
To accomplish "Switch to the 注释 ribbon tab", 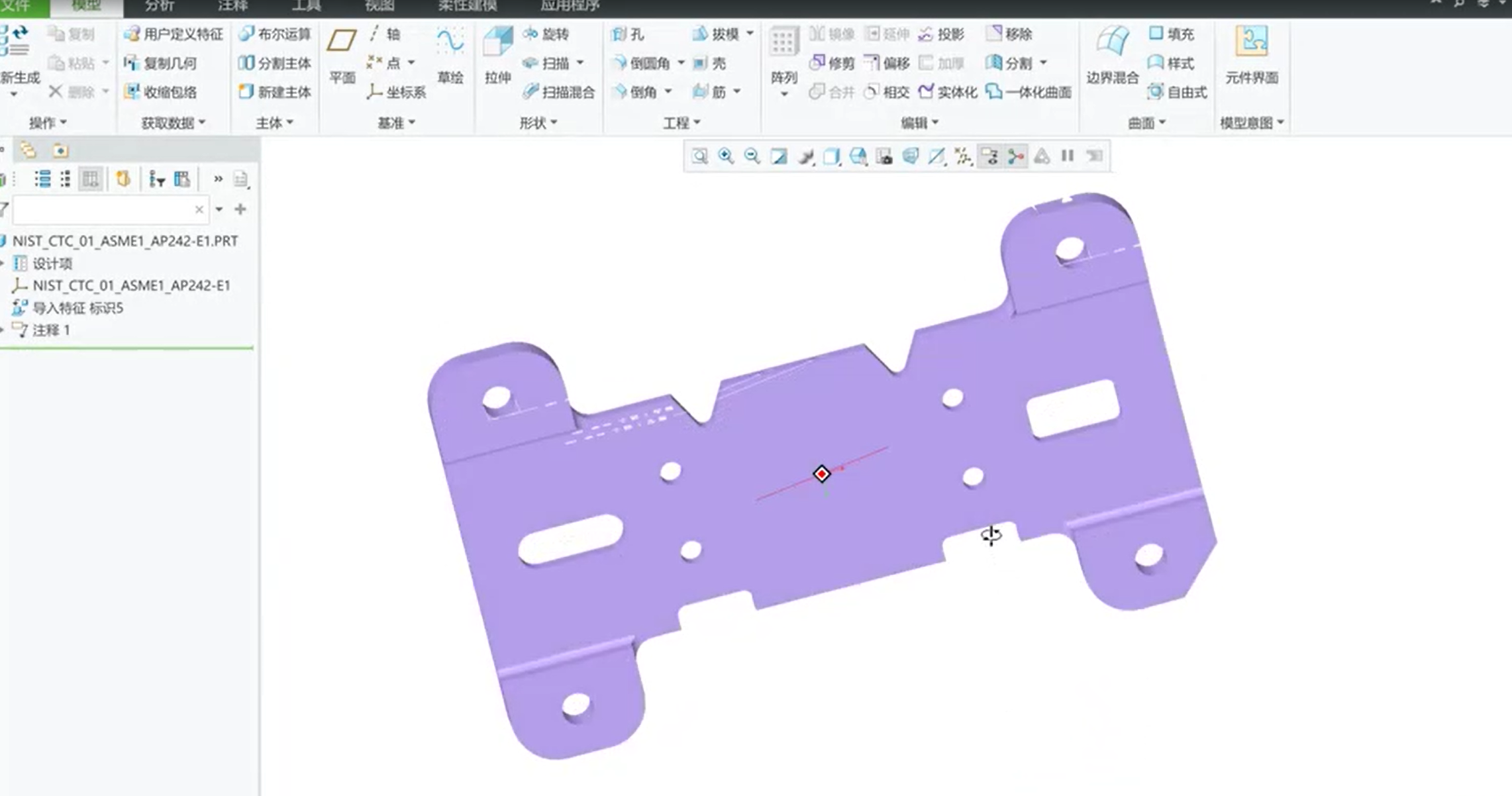I will coord(232,6).
